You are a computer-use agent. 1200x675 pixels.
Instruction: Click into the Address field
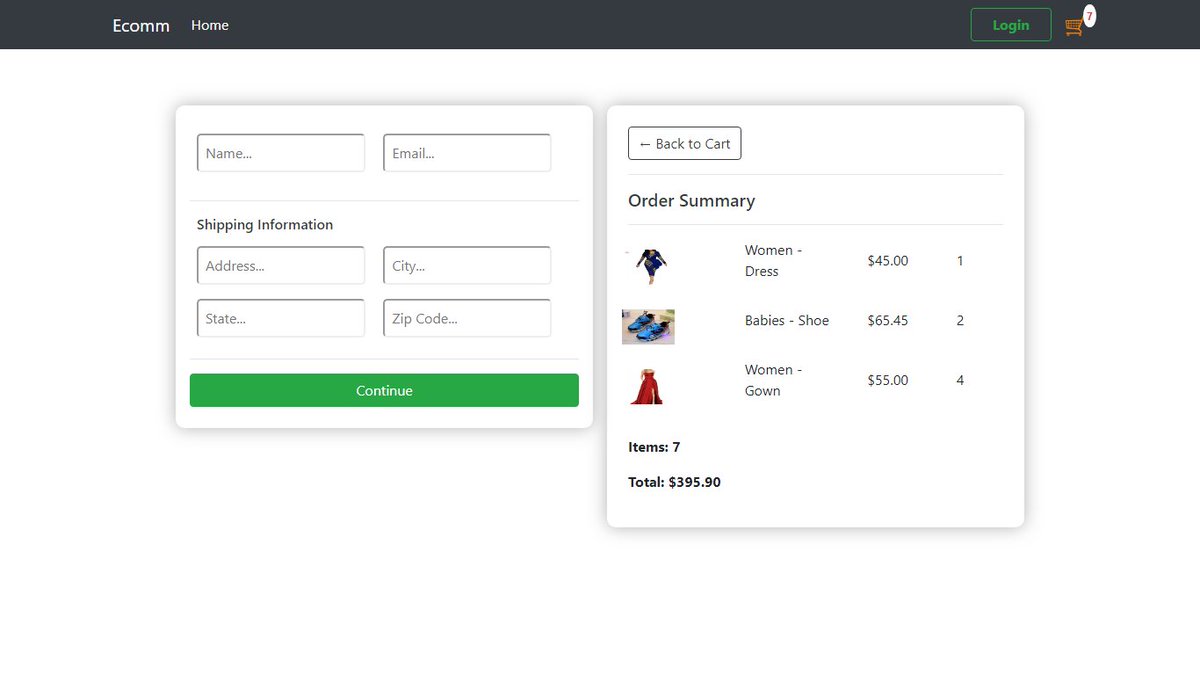coord(281,266)
